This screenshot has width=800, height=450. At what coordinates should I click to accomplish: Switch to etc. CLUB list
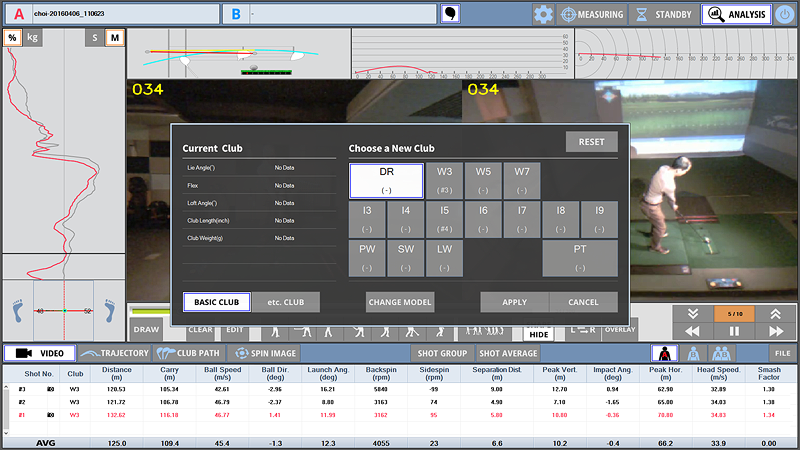click(285, 302)
